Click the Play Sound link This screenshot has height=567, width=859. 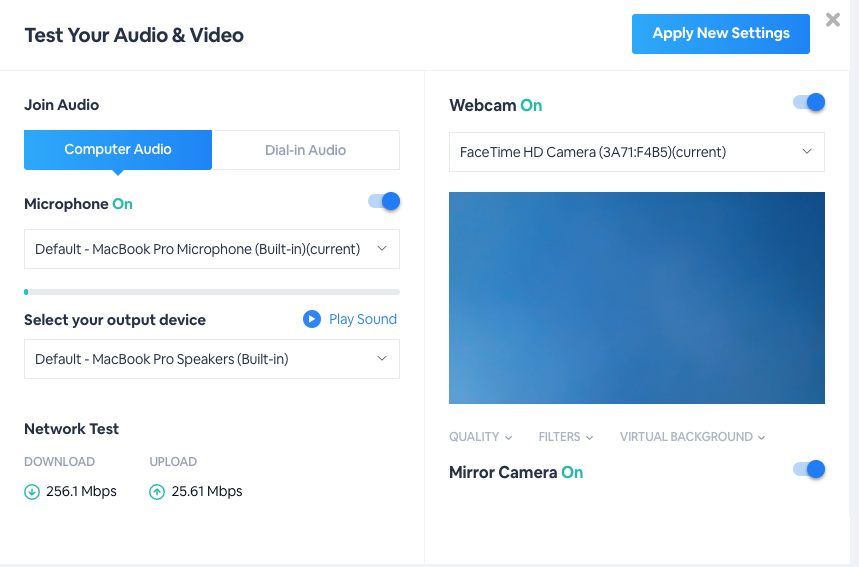[363, 319]
